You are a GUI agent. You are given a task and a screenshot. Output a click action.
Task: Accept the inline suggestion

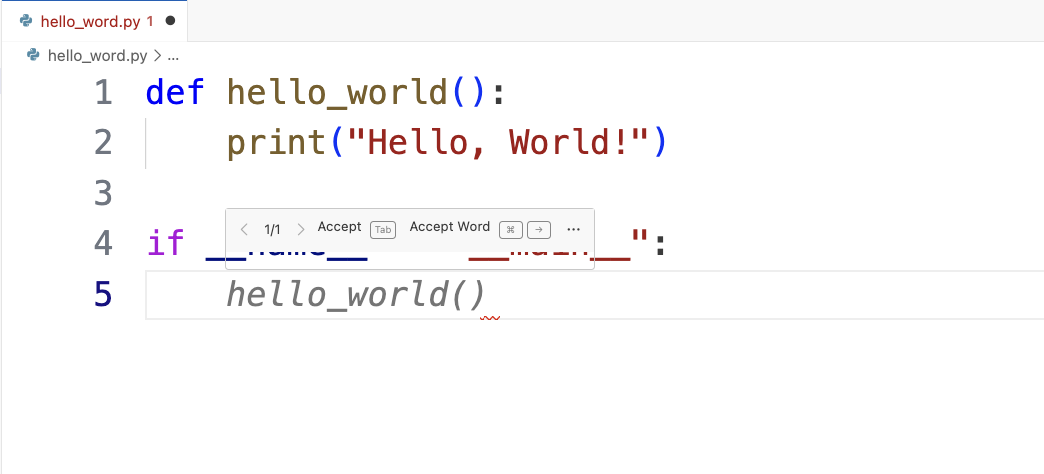(339, 227)
